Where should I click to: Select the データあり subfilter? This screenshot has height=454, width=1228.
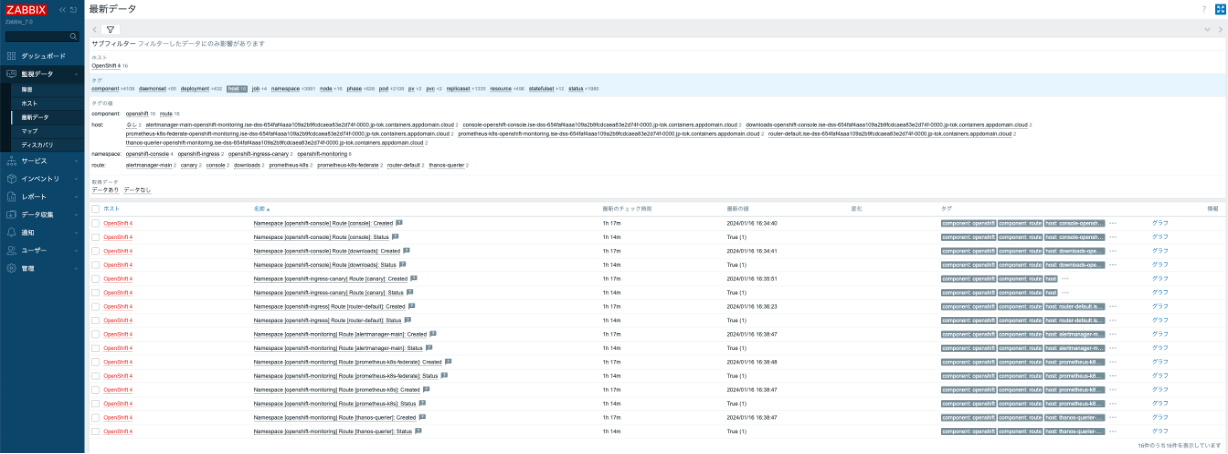tap(105, 189)
